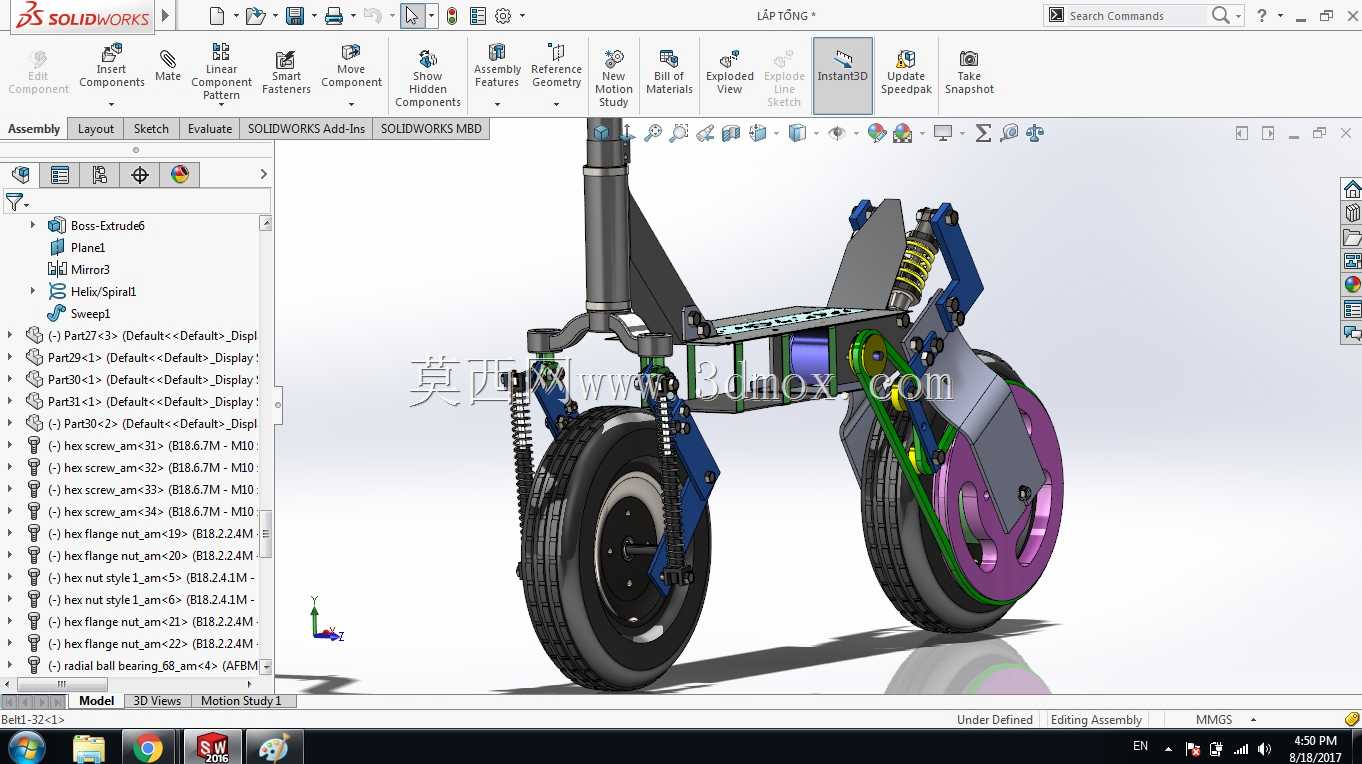Expand the Part29<1> component node
Image resolution: width=1362 pixels, height=764 pixels.
point(10,358)
